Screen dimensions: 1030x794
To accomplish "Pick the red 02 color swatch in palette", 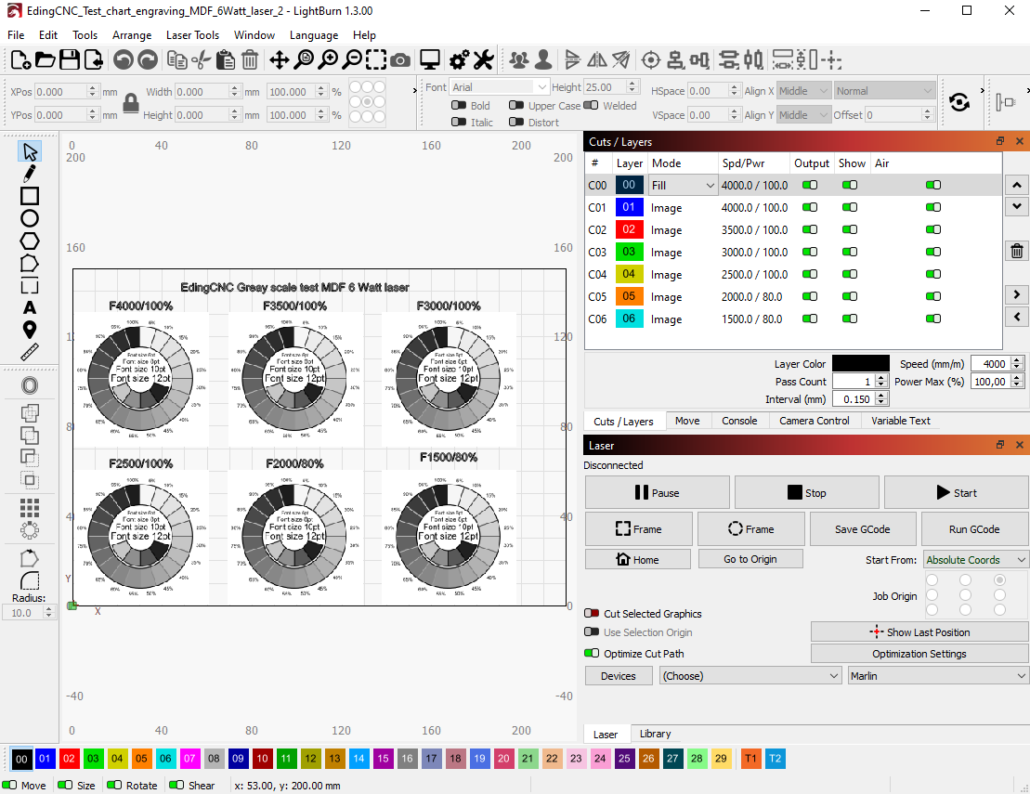I will click(x=69, y=759).
